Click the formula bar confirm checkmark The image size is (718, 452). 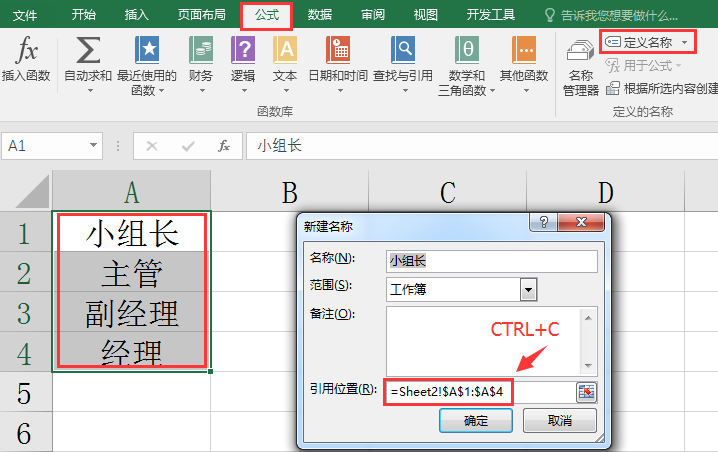188,146
